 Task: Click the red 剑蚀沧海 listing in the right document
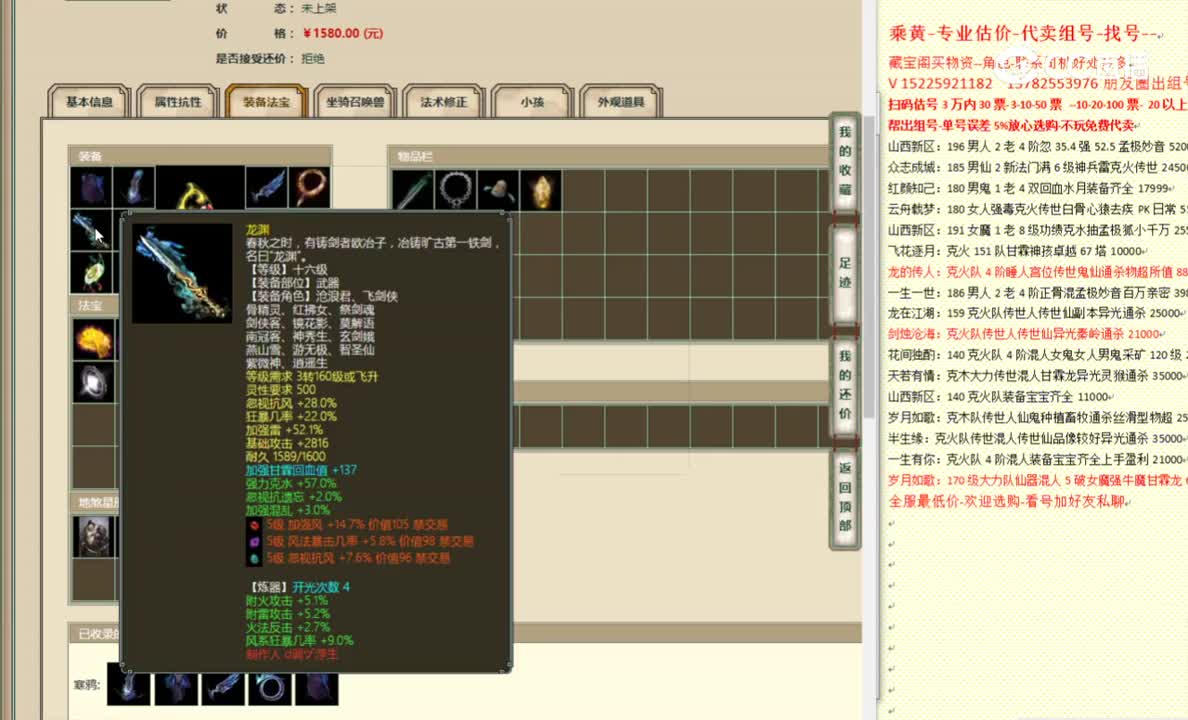point(1026,333)
